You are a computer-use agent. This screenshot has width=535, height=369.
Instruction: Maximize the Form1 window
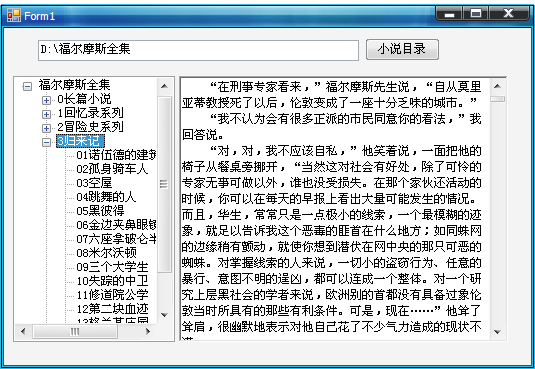pyautogui.click(x=476, y=14)
